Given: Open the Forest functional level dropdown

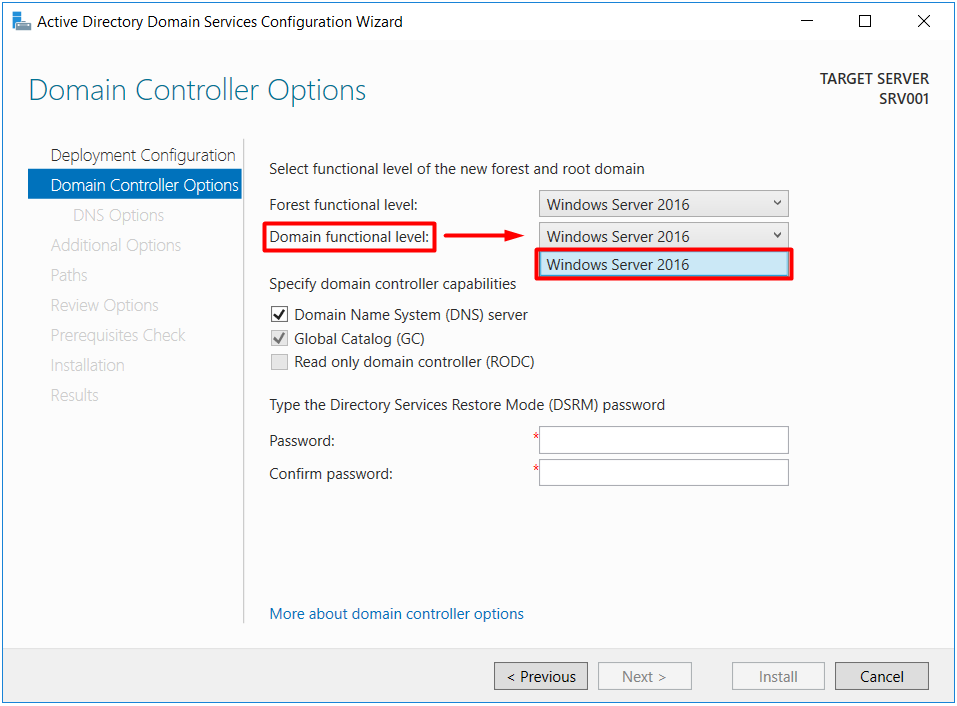Looking at the screenshot, I should (x=663, y=204).
